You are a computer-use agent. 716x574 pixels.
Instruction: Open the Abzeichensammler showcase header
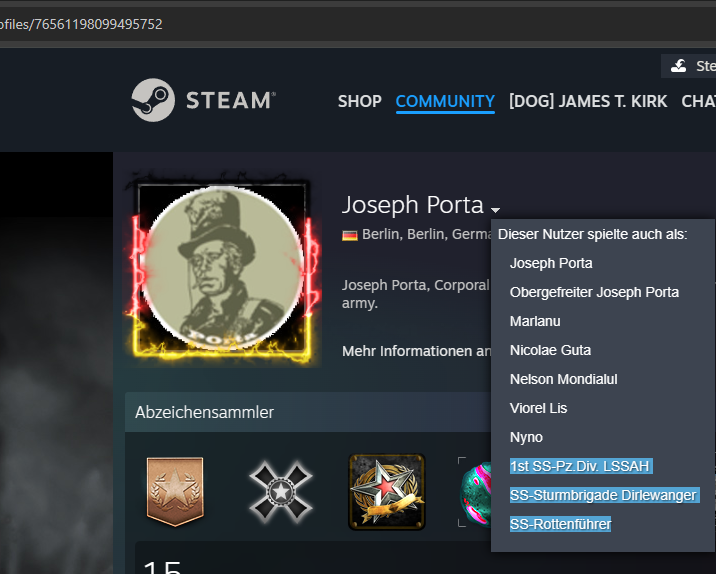pyautogui.click(x=205, y=412)
